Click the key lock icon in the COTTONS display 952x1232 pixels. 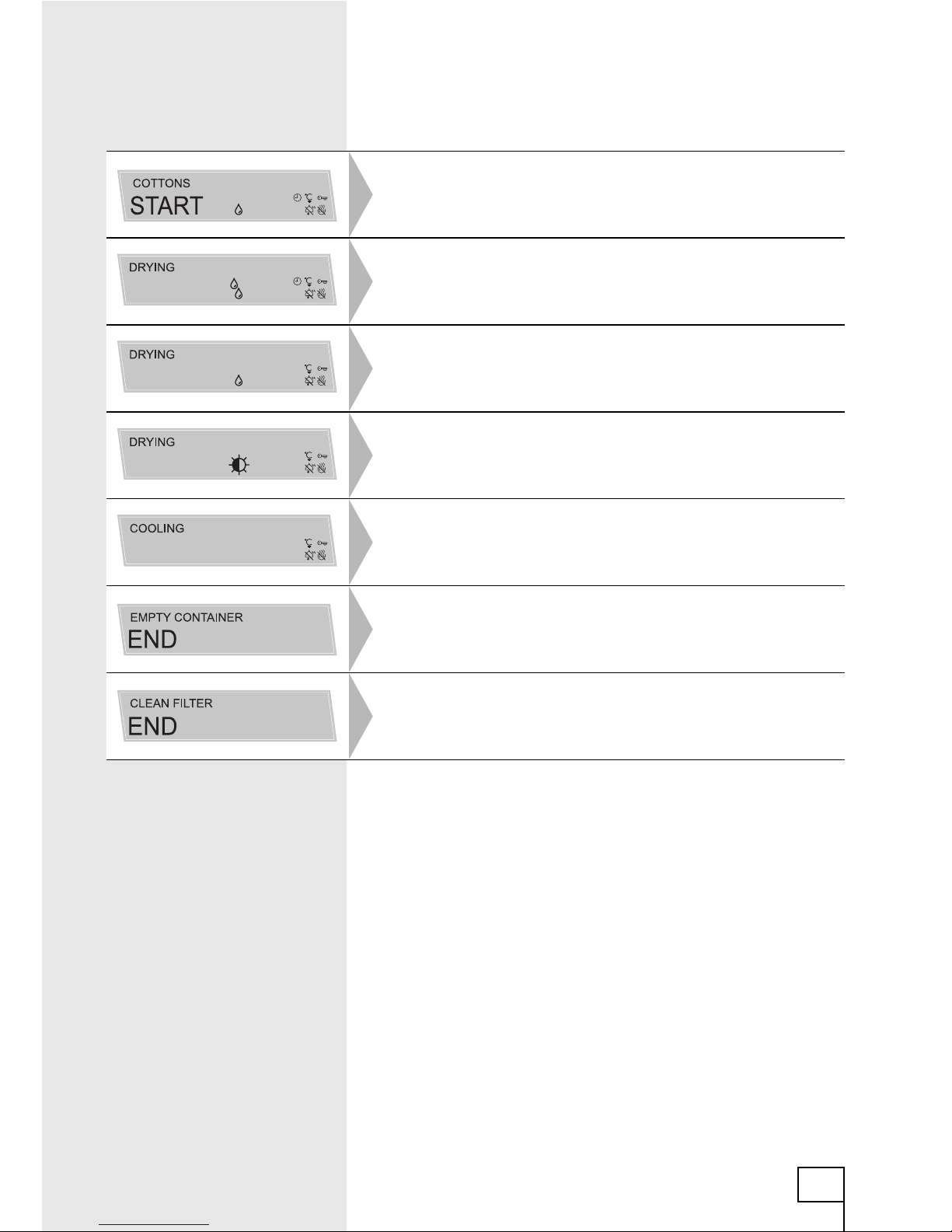click(x=322, y=198)
